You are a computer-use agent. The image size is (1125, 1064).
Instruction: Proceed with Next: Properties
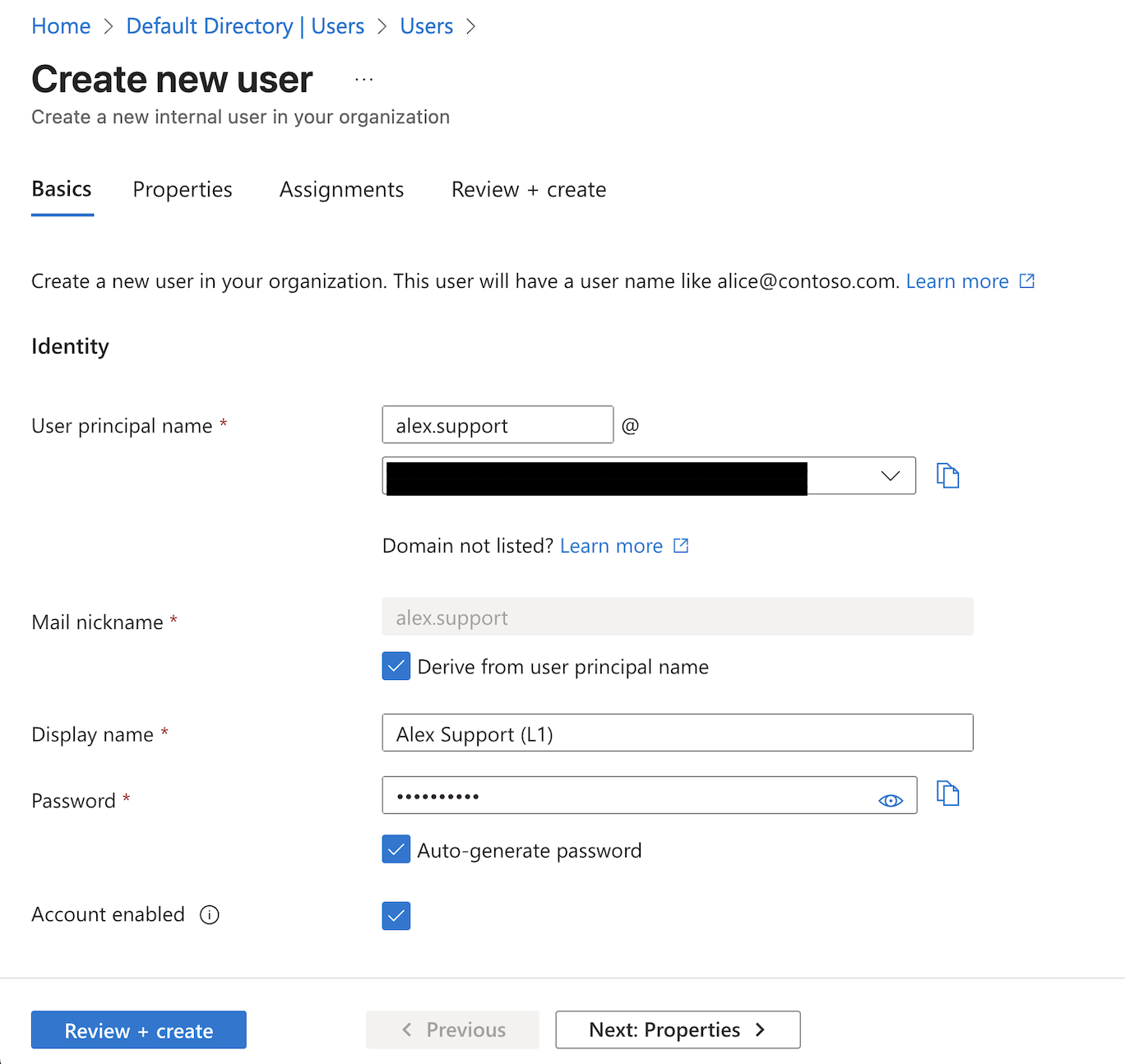(677, 1029)
